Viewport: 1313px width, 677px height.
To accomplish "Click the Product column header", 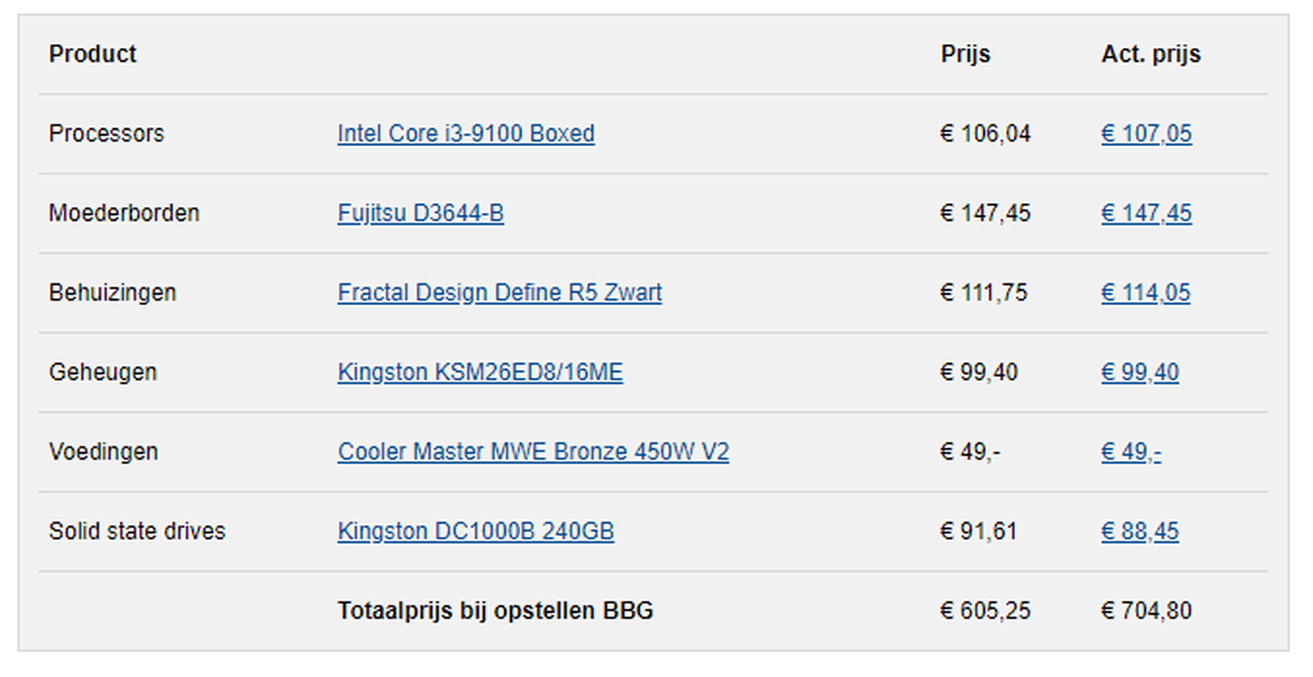I will (x=93, y=54).
